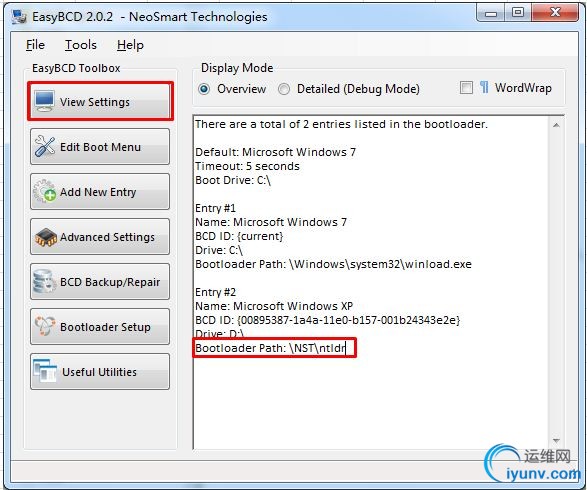The width and height of the screenshot is (587, 490).
Task: Click the database icon on BCD Backup/Repair
Action: pyautogui.click(x=44, y=281)
